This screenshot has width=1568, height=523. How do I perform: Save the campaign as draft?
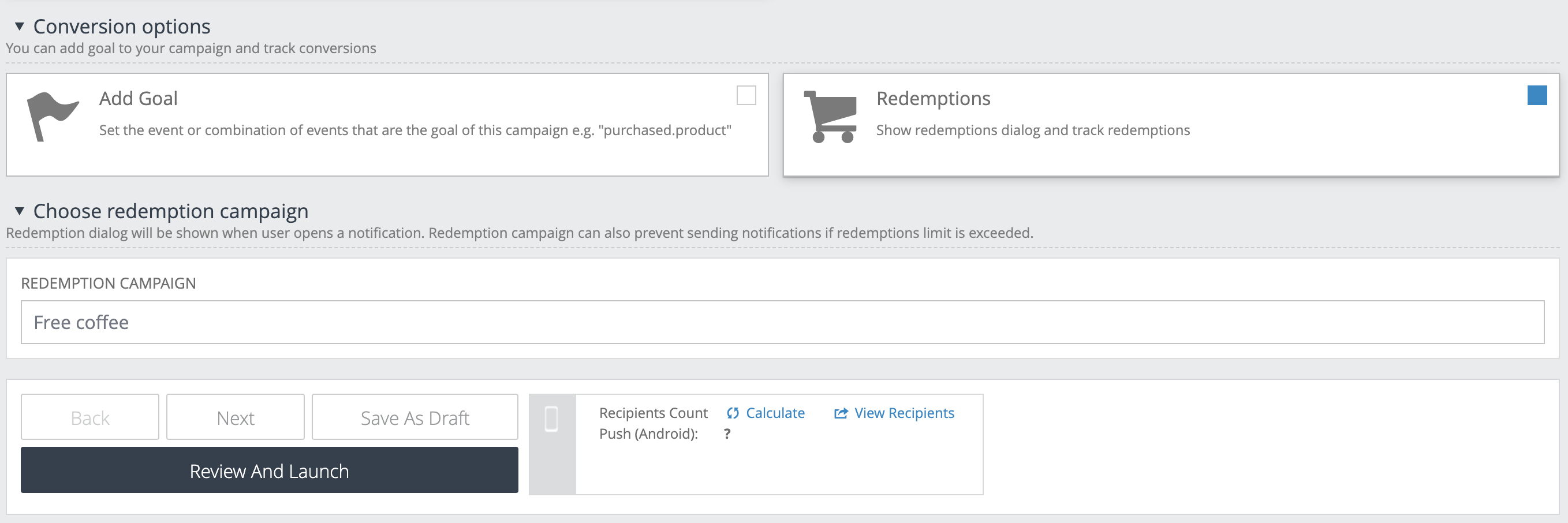(x=415, y=418)
